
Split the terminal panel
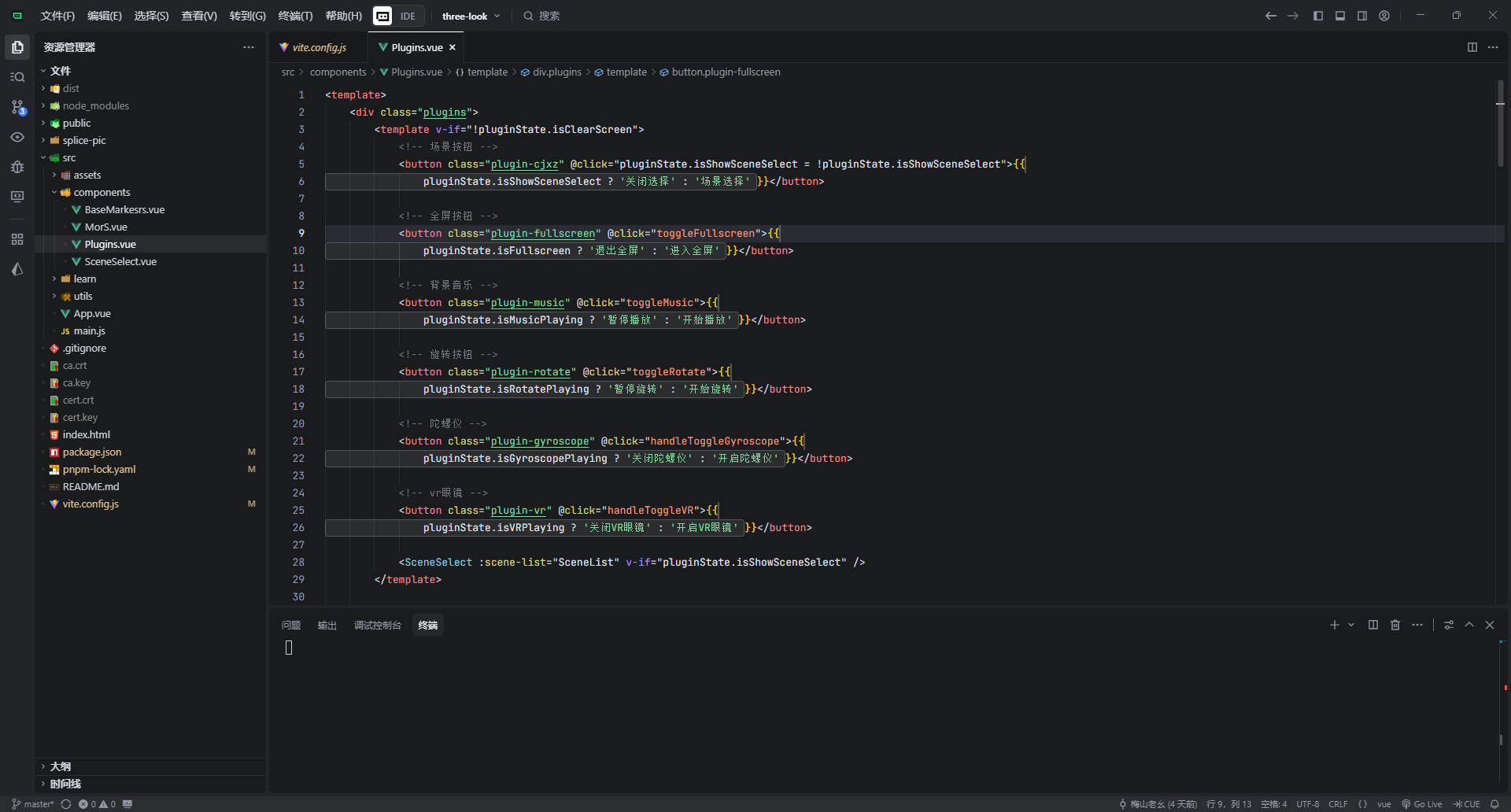click(1373, 625)
